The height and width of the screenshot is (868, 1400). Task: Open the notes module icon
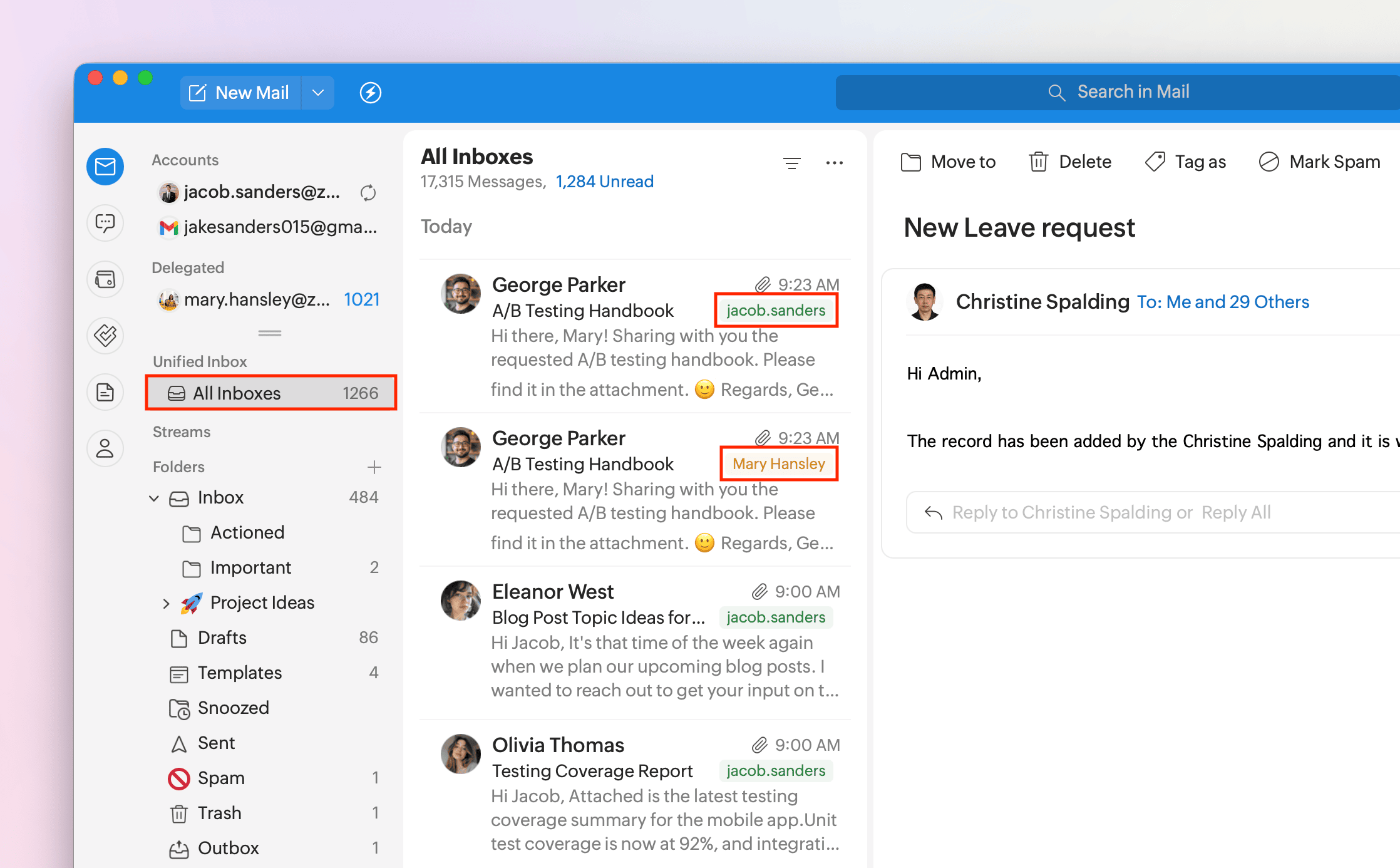(x=105, y=392)
